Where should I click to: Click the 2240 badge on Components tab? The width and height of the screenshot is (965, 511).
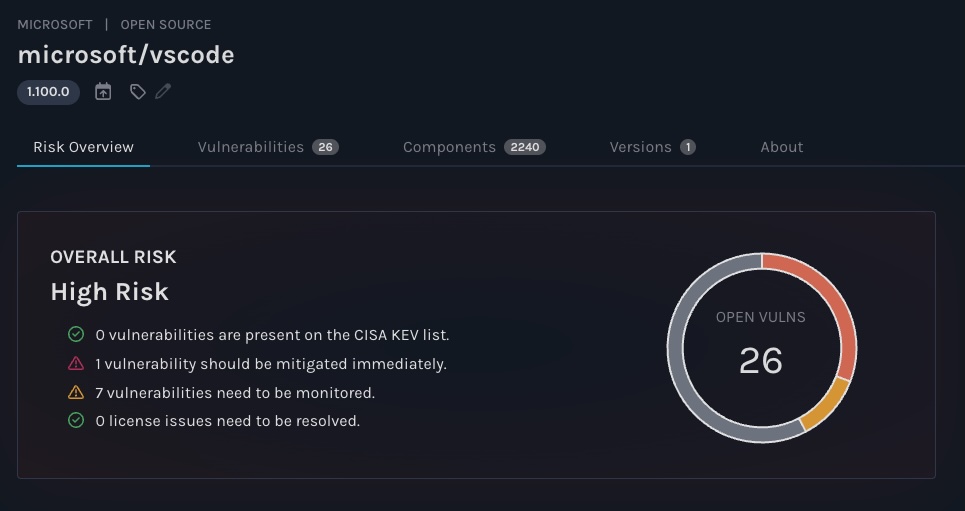coord(524,147)
